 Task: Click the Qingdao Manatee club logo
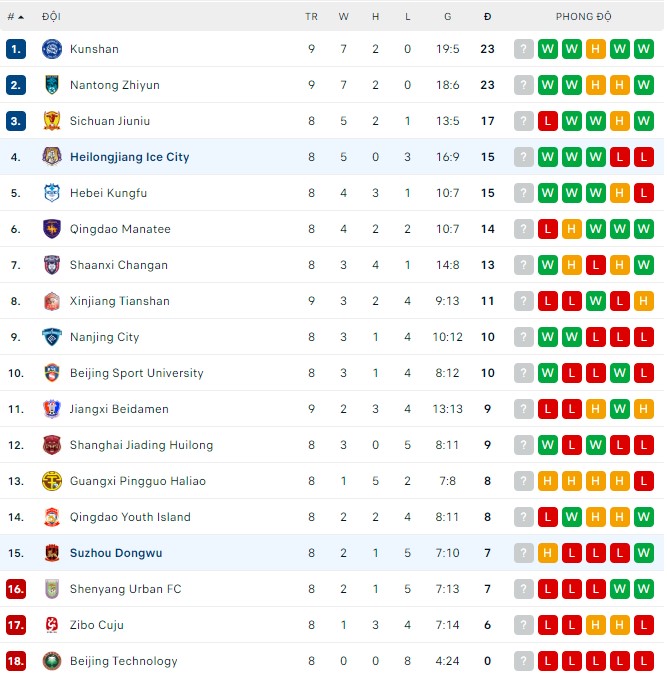(x=52, y=229)
